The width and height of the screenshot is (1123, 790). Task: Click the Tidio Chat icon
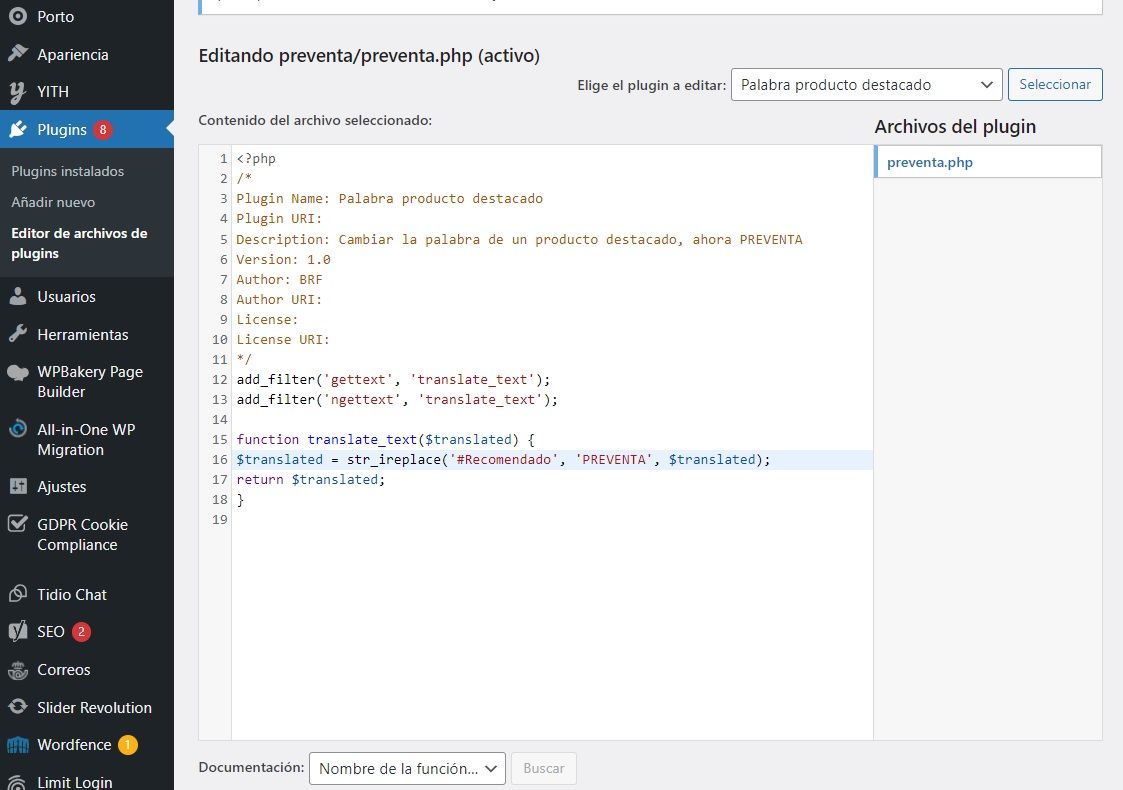tap(18, 595)
